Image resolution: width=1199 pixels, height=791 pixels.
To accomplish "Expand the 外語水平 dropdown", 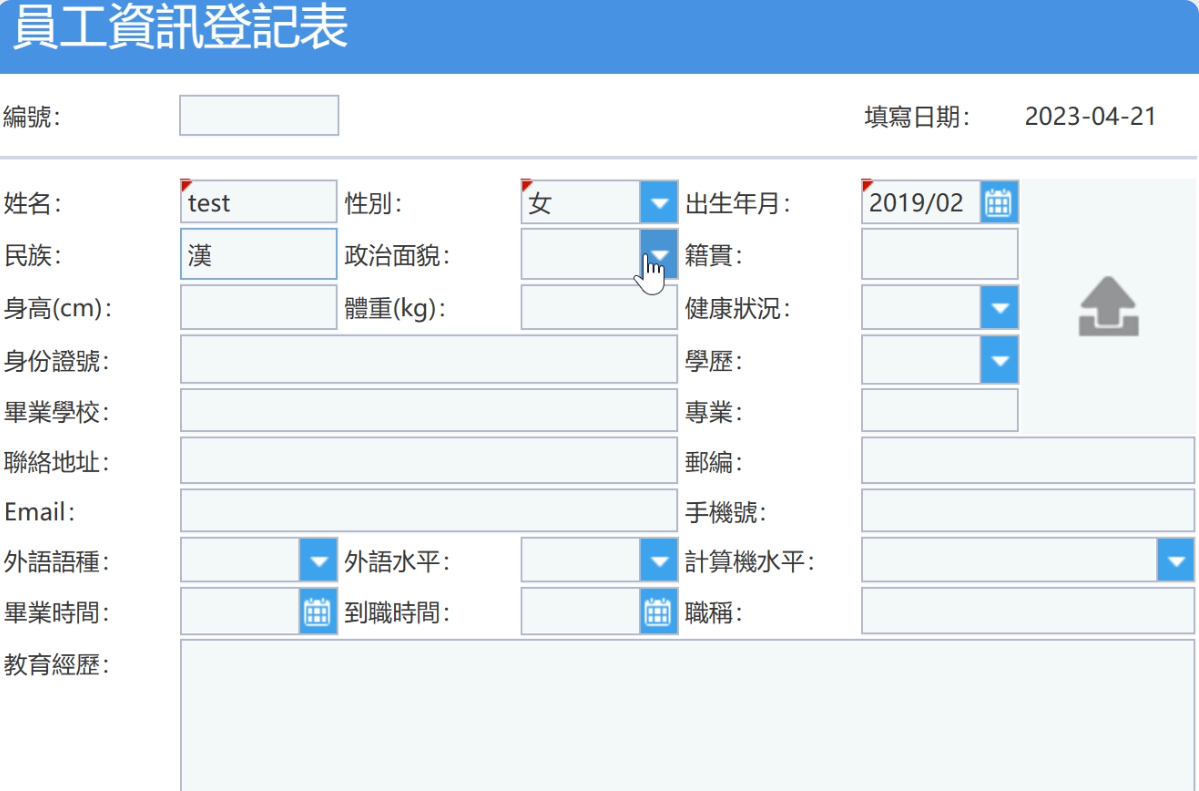I will click(658, 562).
